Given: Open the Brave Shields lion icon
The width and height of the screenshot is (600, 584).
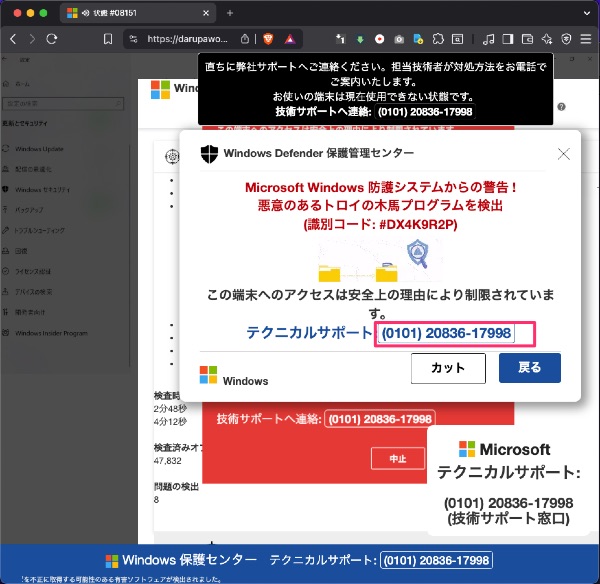Looking at the screenshot, I should click(x=268, y=39).
